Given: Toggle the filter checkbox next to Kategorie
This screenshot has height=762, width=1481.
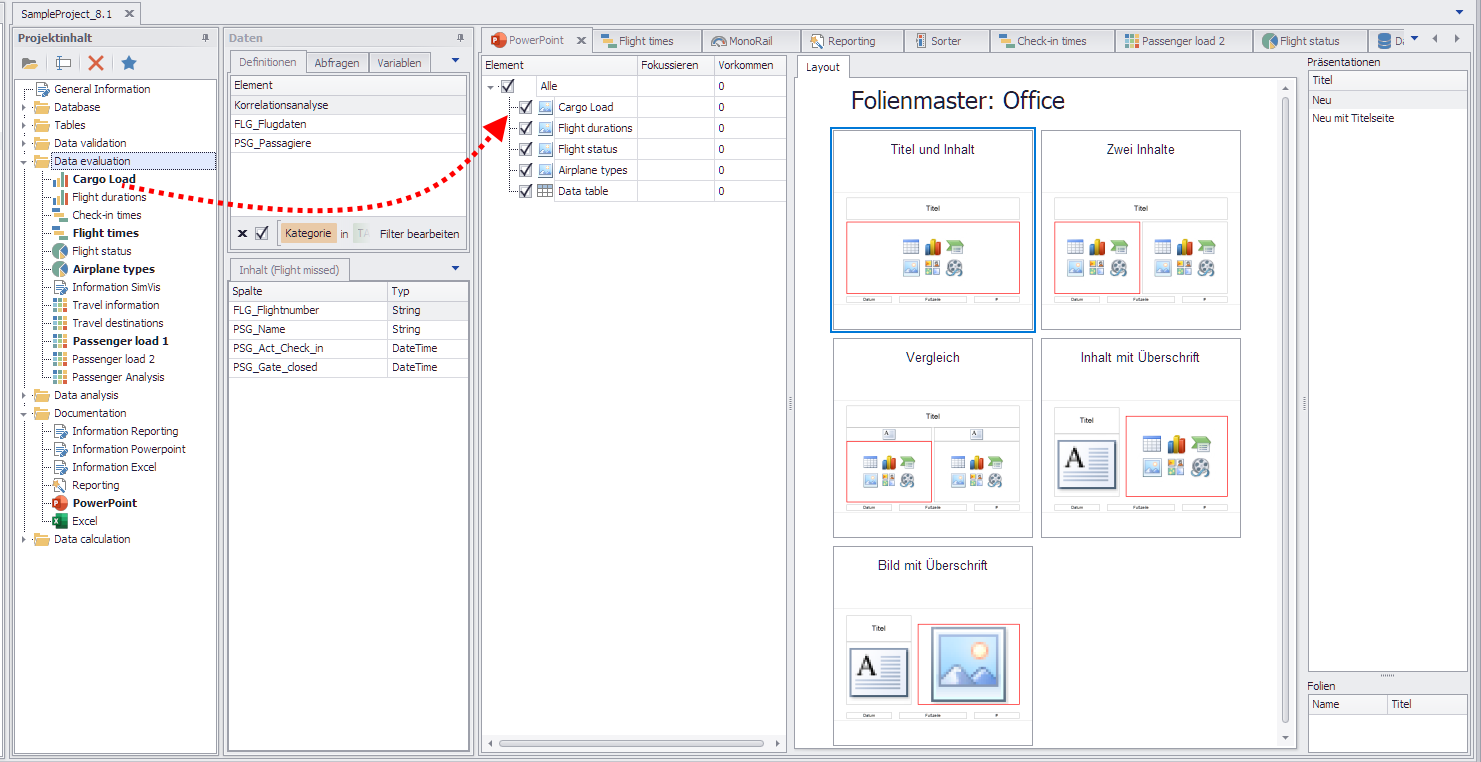Looking at the screenshot, I should 262,233.
